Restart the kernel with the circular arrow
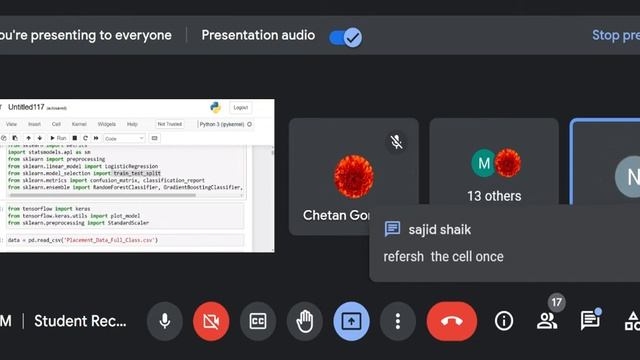 click(x=85, y=138)
